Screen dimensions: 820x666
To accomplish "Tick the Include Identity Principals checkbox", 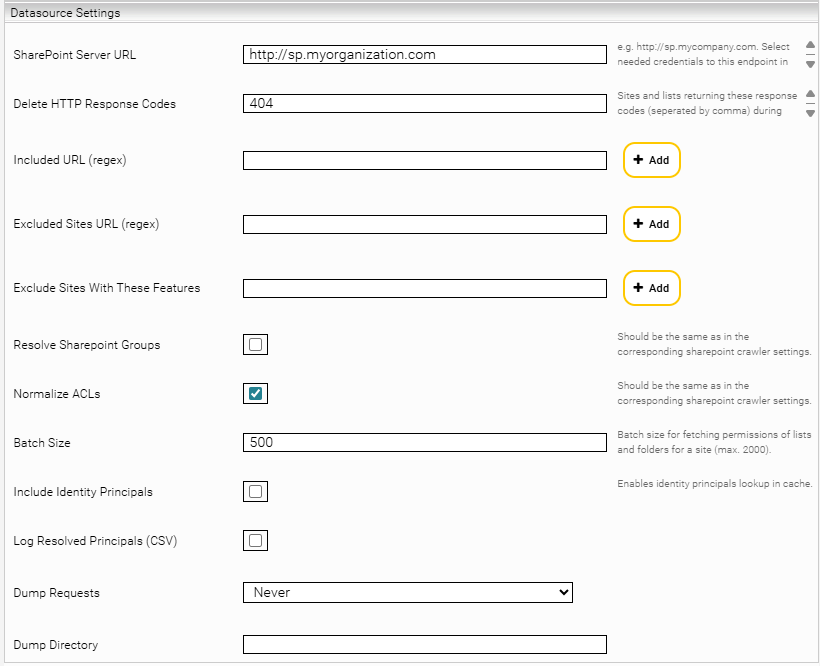I will pyautogui.click(x=255, y=492).
